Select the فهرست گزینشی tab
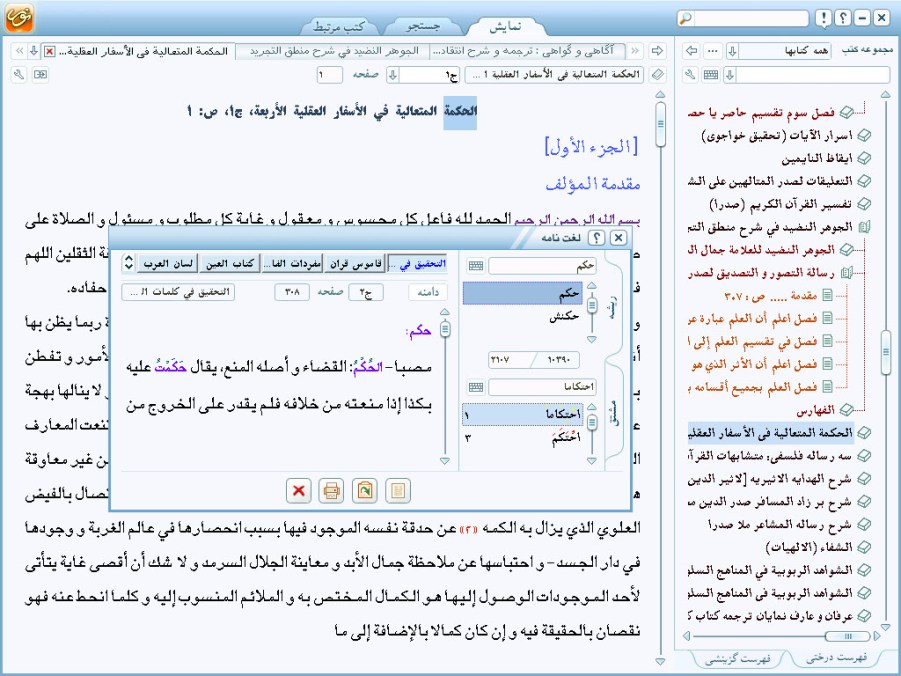 click(737, 659)
